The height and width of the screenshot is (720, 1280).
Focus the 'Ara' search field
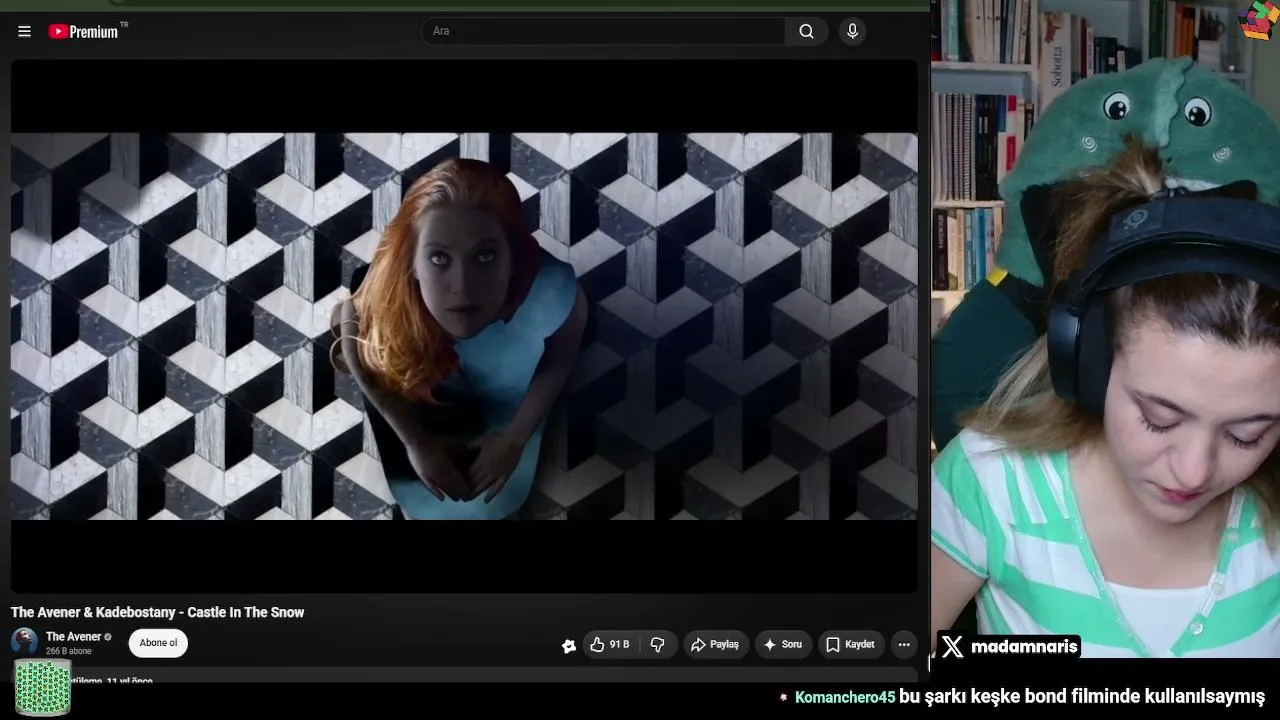click(603, 31)
